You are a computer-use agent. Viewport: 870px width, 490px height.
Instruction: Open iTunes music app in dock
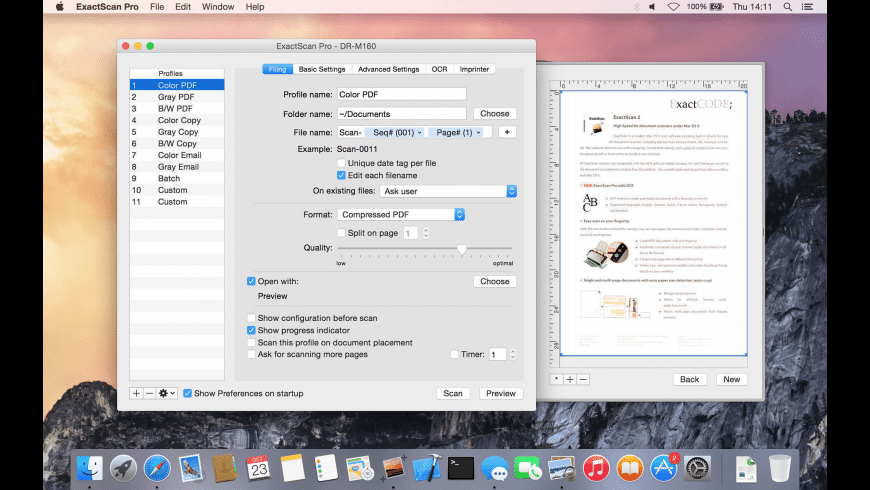pyautogui.click(x=596, y=468)
